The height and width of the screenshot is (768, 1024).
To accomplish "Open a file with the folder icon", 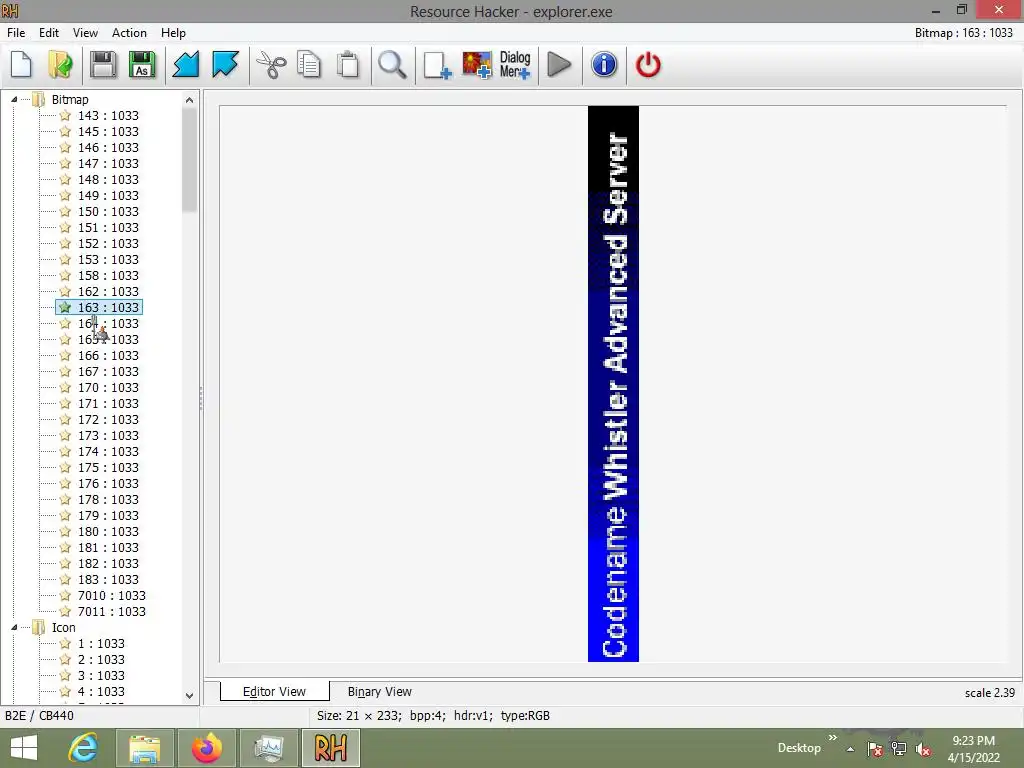I will [x=60, y=65].
